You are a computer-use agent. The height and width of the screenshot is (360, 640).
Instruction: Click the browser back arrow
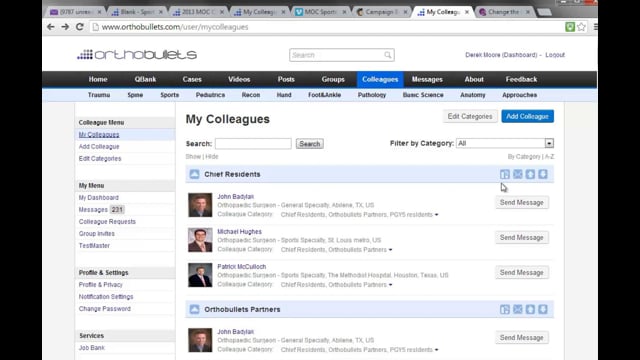pos(51,27)
